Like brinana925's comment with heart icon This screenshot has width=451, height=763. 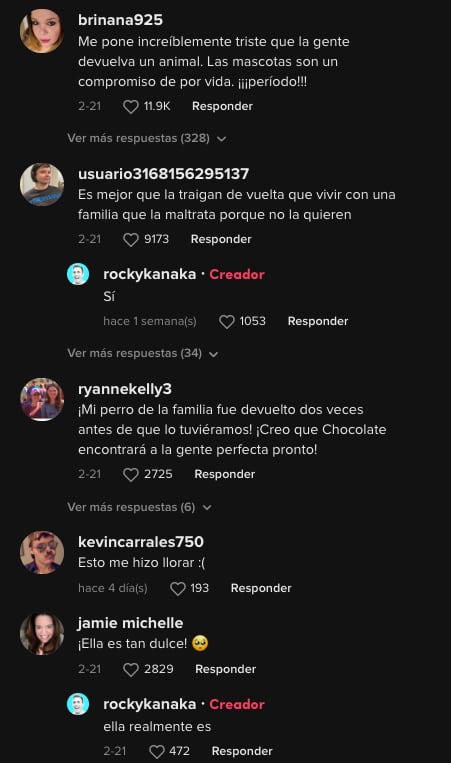coord(131,107)
